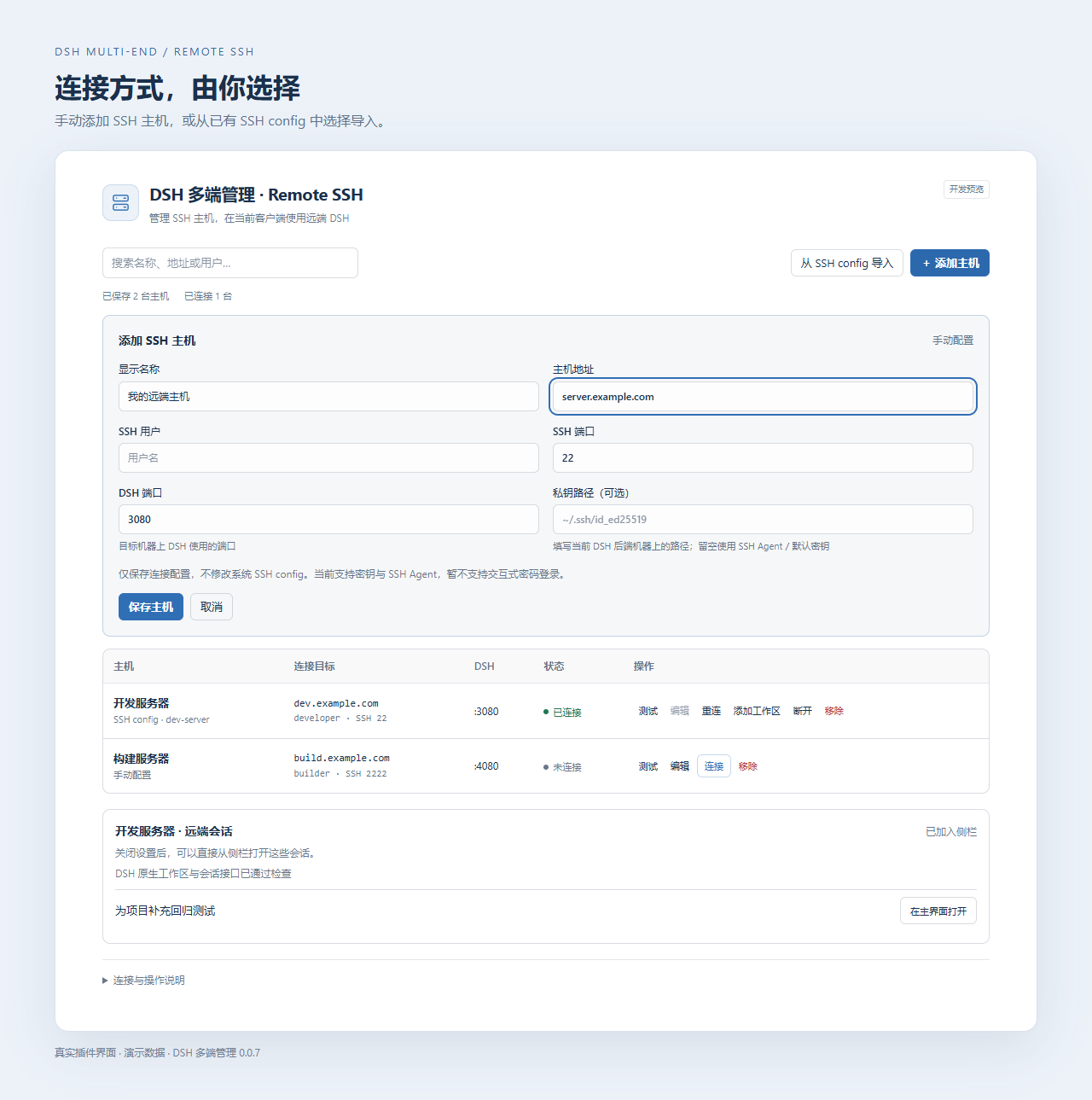Click build.example.com connection target
The height and width of the screenshot is (1100, 1092).
(342, 758)
